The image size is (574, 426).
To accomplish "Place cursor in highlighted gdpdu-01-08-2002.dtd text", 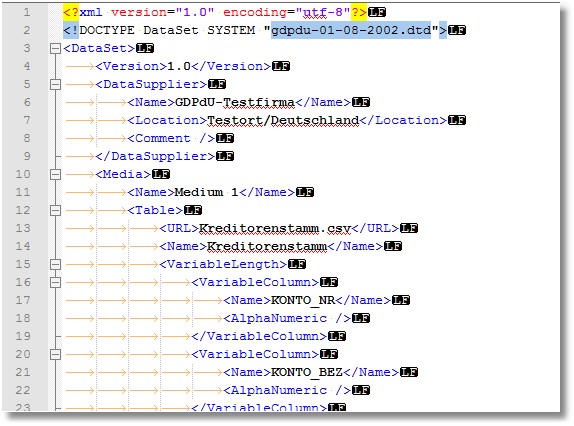I will tap(351, 30).
